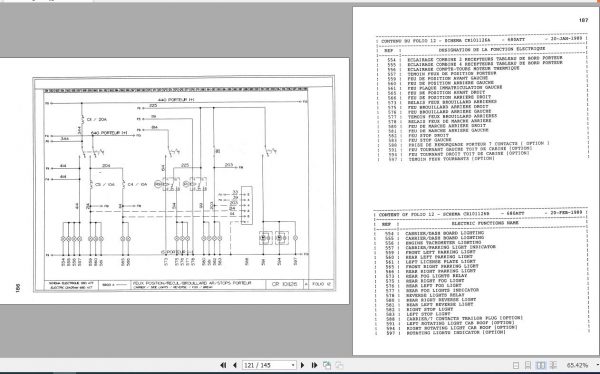Screen dimensions: 600x374
Task: Click the row 'REAR FOG LIGHTS RELAY'
Action: tap(436, 276)
